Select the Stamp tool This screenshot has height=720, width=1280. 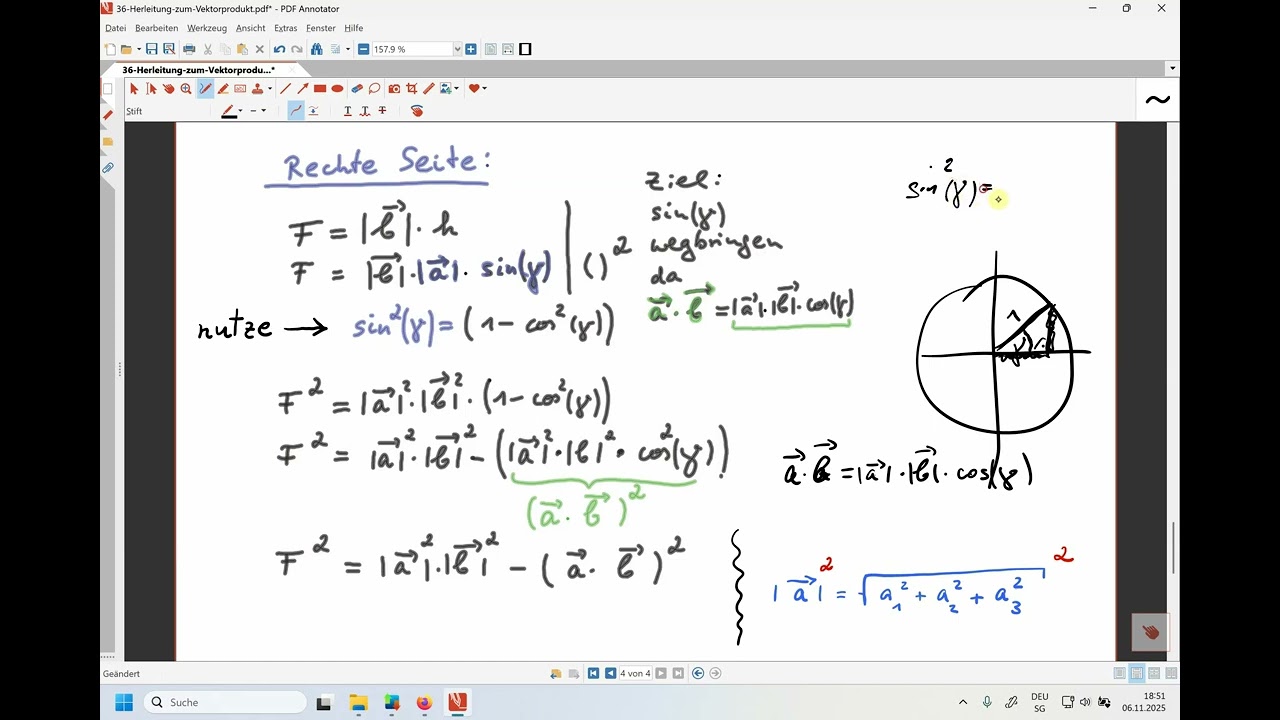tap(257, 88)
